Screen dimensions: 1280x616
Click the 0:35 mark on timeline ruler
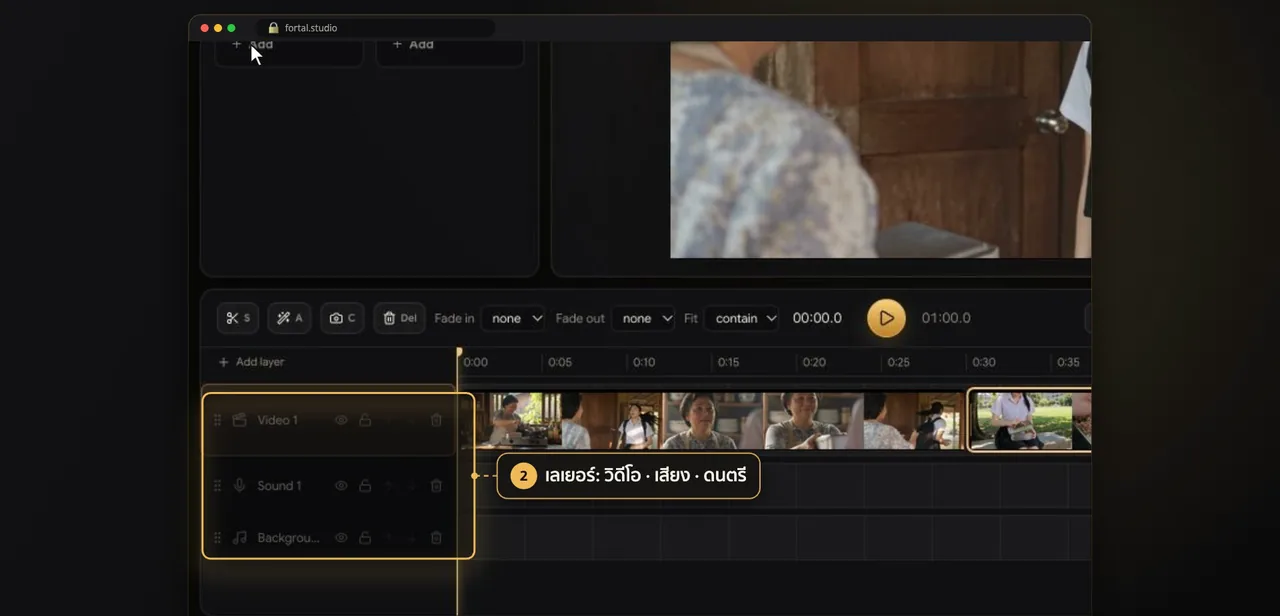(1068, 362)
